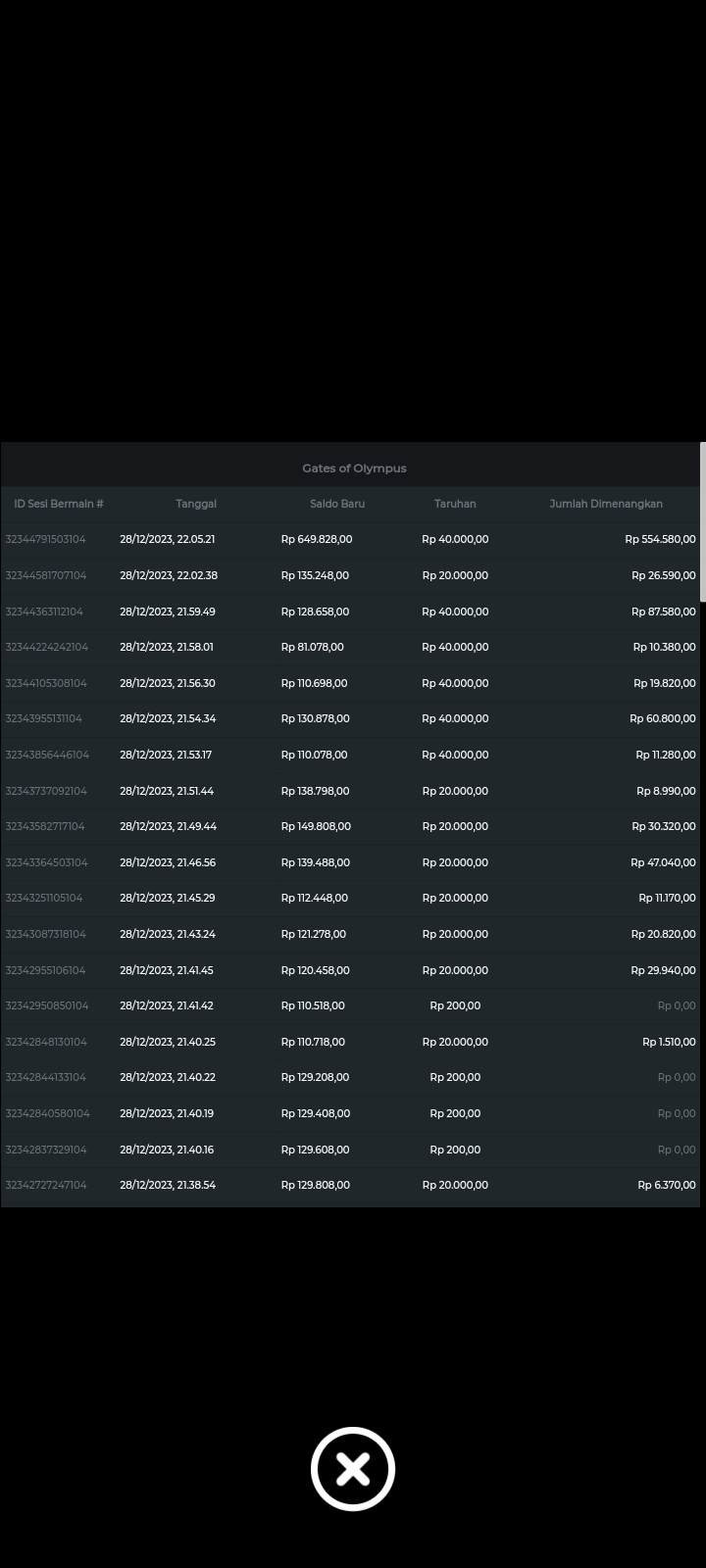Open session ID 32344105308104

pos(46,683)
